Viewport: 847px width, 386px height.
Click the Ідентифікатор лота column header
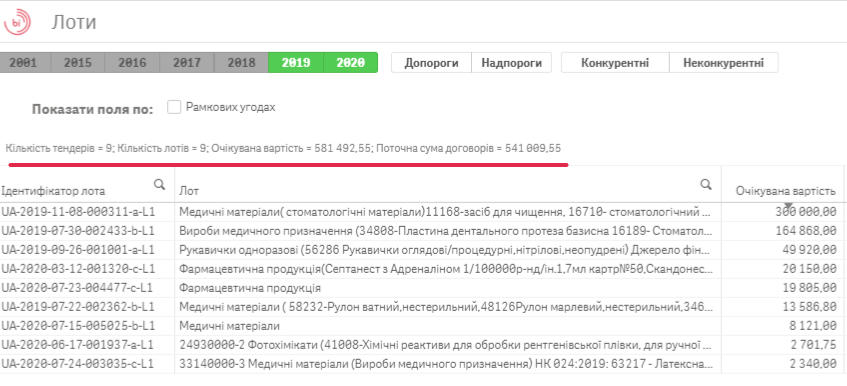[x=53, y=191]
